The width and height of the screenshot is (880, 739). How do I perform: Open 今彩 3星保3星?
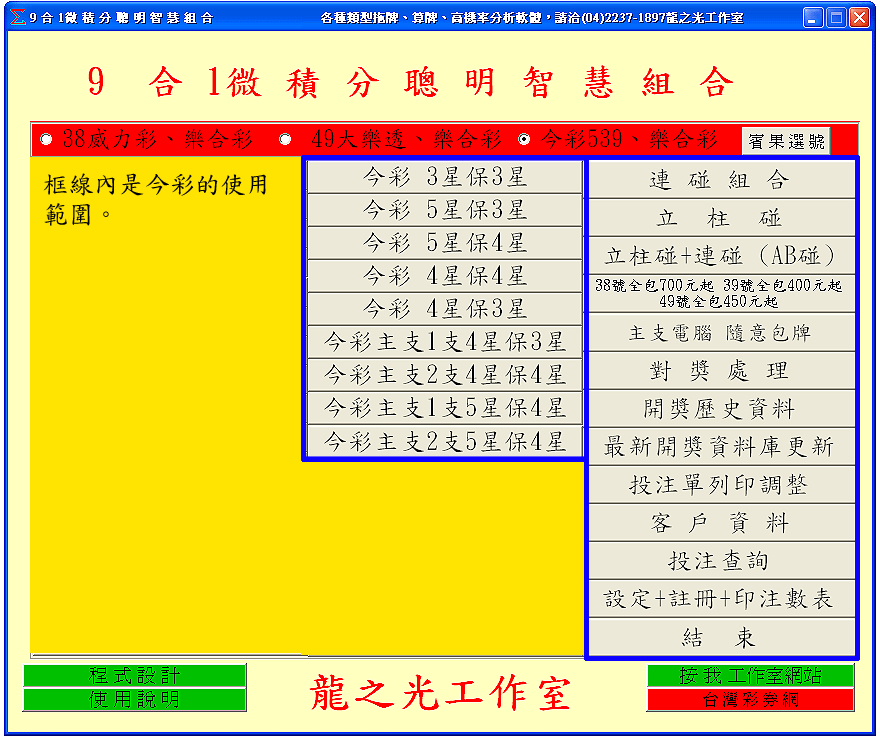444,177
